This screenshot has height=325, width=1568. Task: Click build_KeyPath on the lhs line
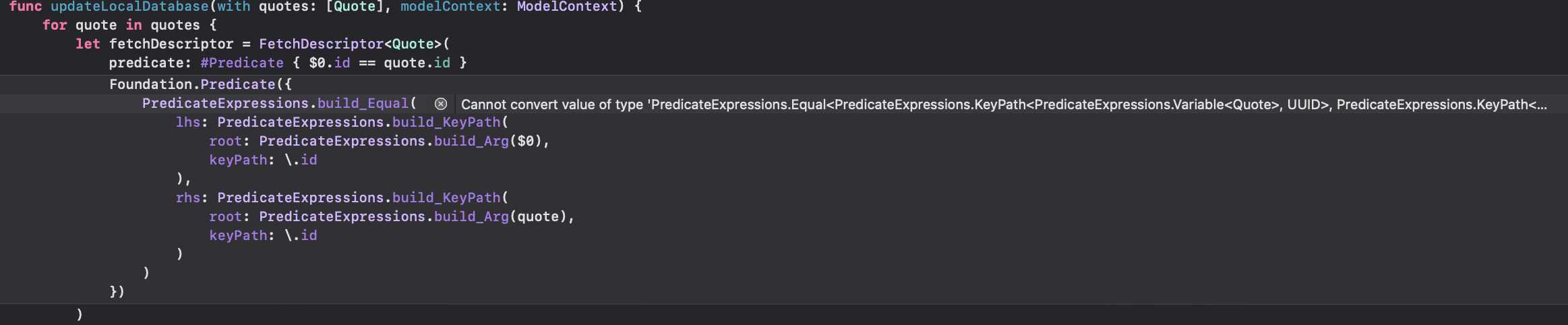446,122
